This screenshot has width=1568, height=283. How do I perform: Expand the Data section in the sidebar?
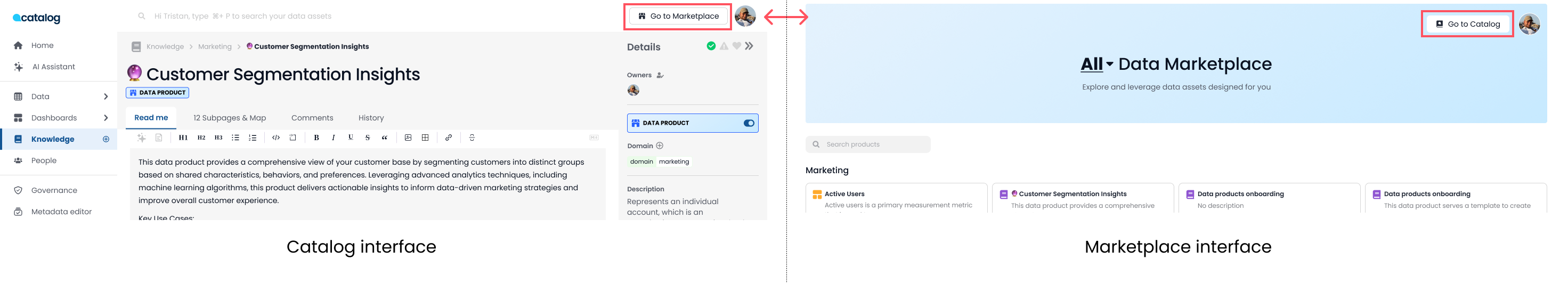106,97
